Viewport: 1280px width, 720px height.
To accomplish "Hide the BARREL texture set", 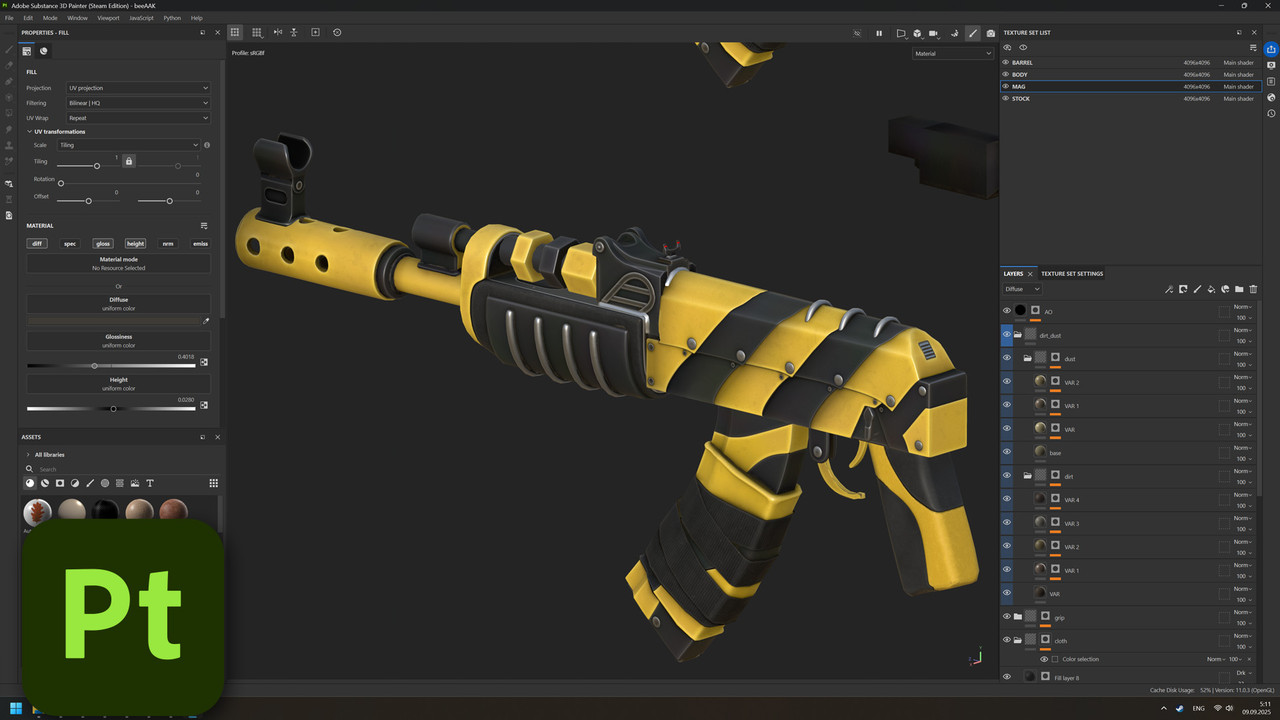I will click(1006, 62).
